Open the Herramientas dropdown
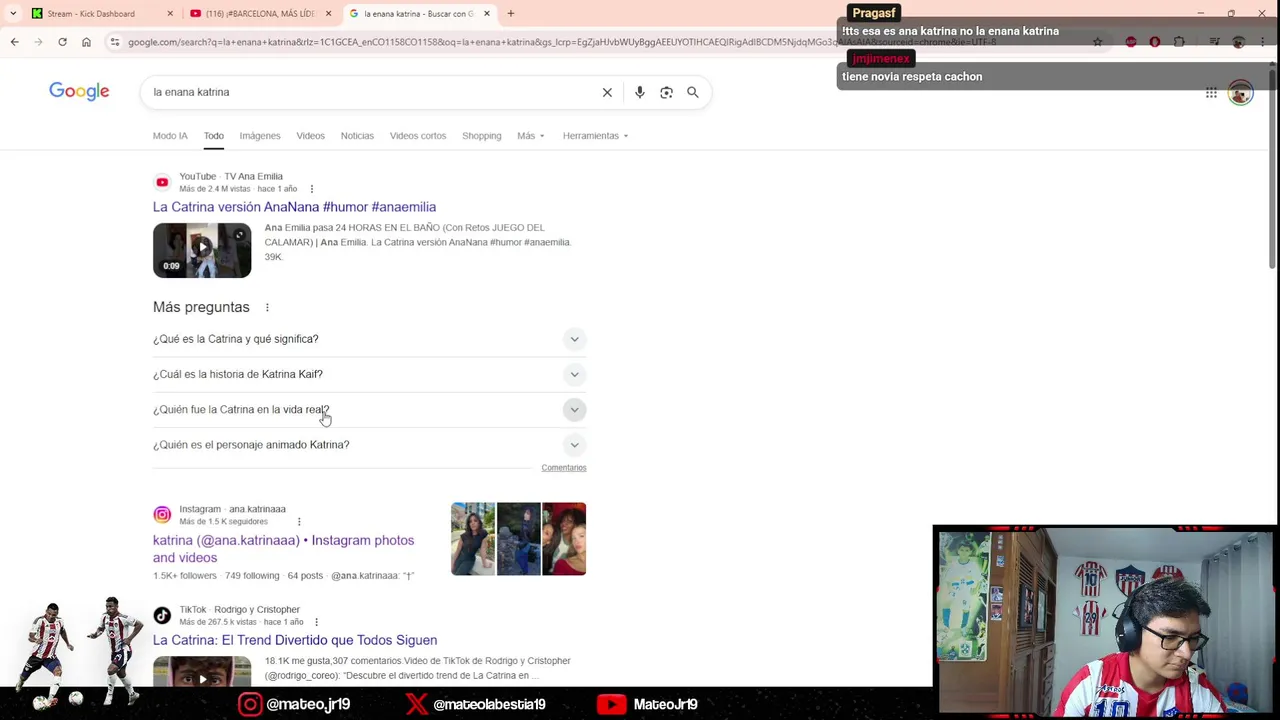This screenshot has height=720, width=1280. [x=595, y=136]
